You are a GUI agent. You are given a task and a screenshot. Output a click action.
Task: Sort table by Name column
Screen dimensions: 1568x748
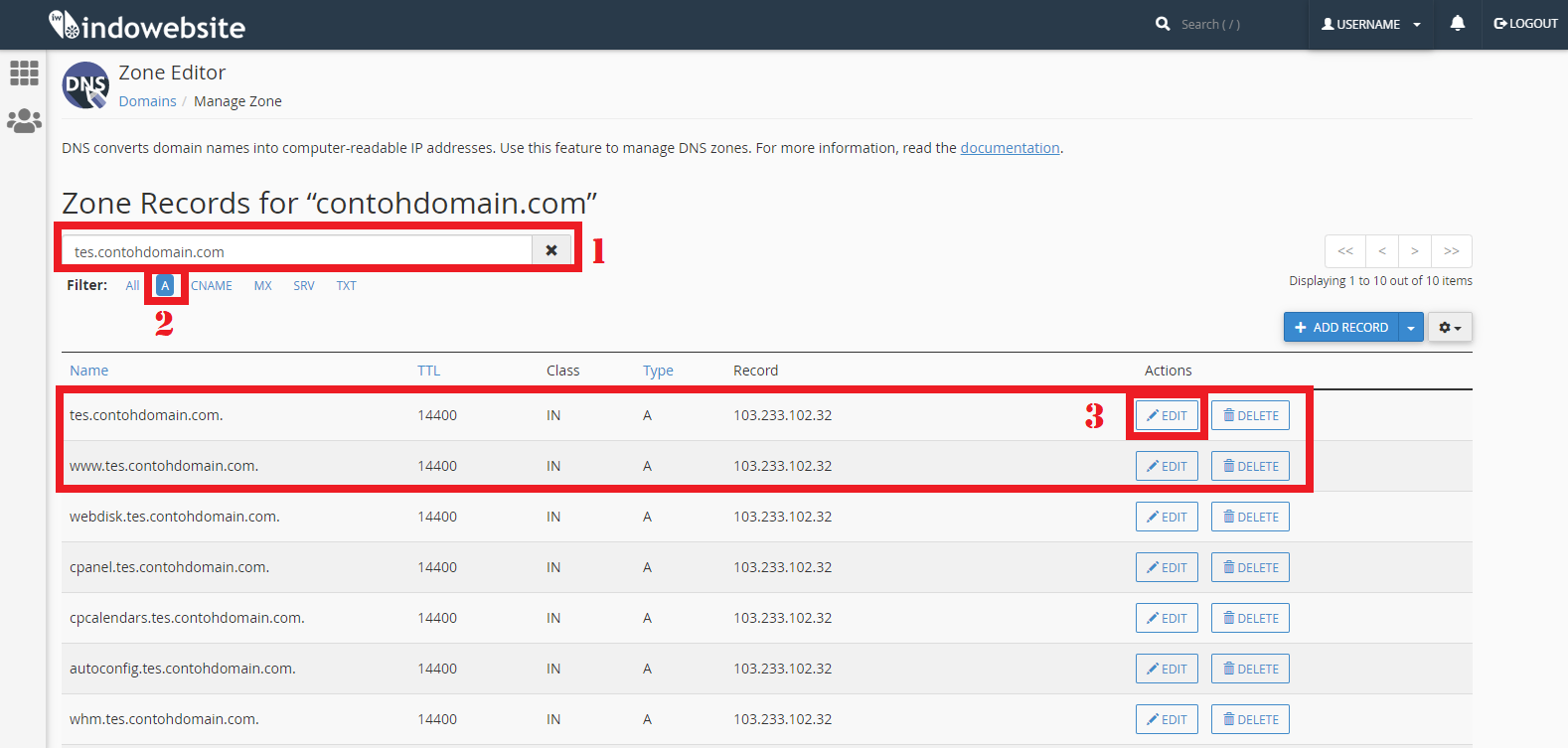tap(88, 371)
